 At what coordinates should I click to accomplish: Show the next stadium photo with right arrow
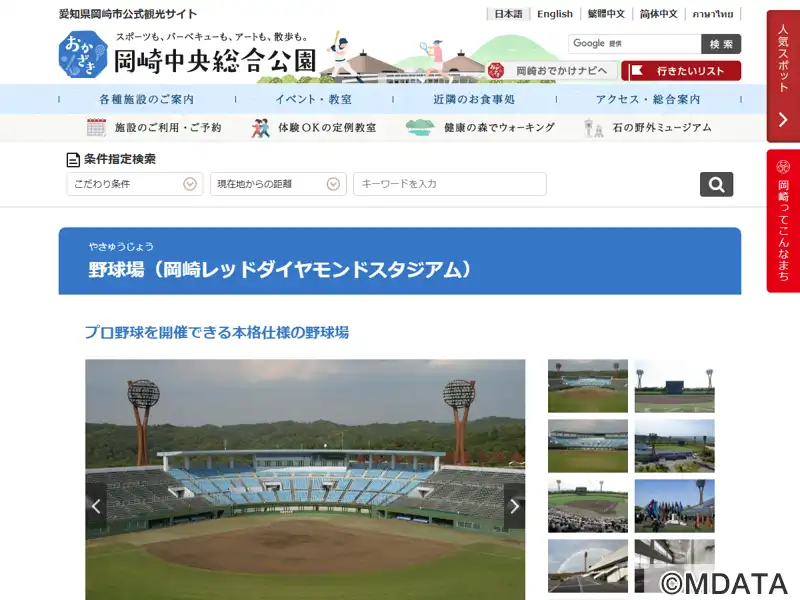(514, 506)
